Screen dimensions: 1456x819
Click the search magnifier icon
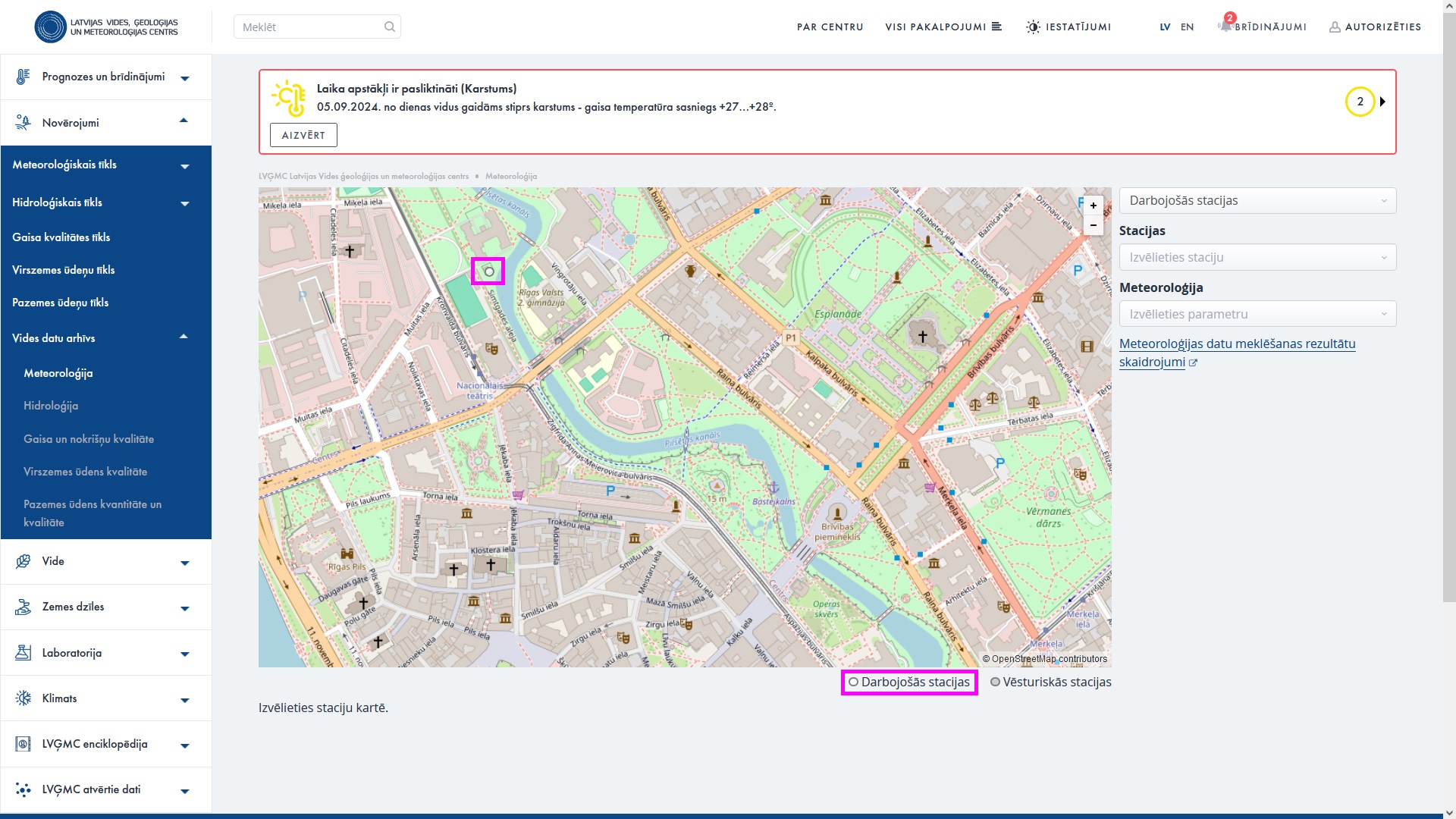pos(389,27)
